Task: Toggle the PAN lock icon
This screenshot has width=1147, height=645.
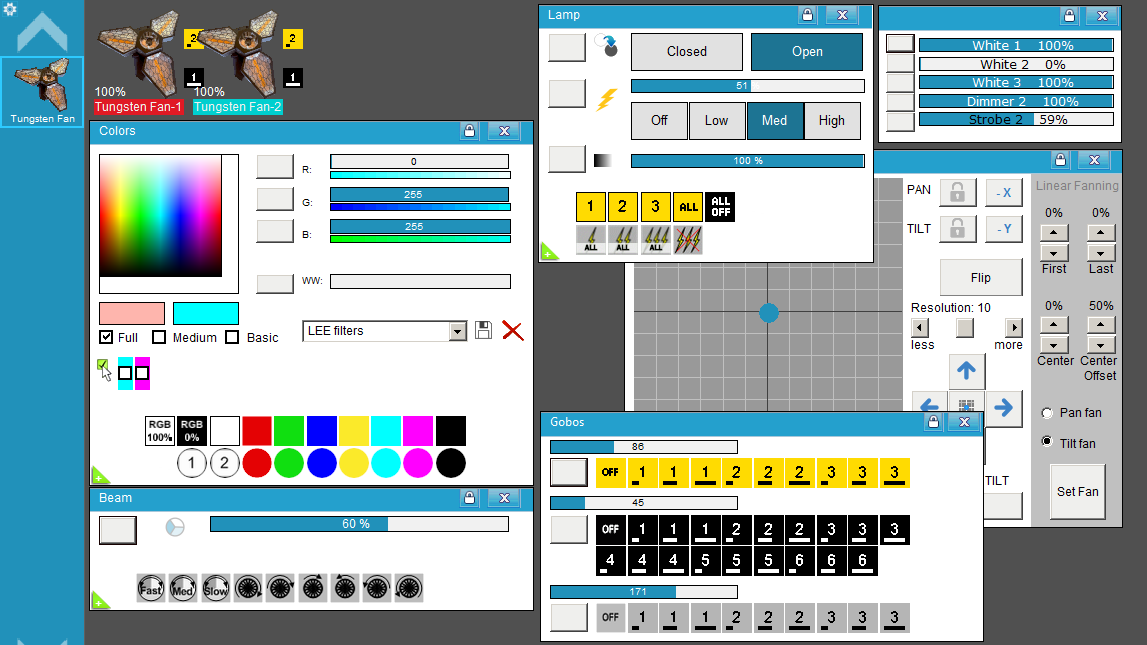Action: click(x=957, y=192)
